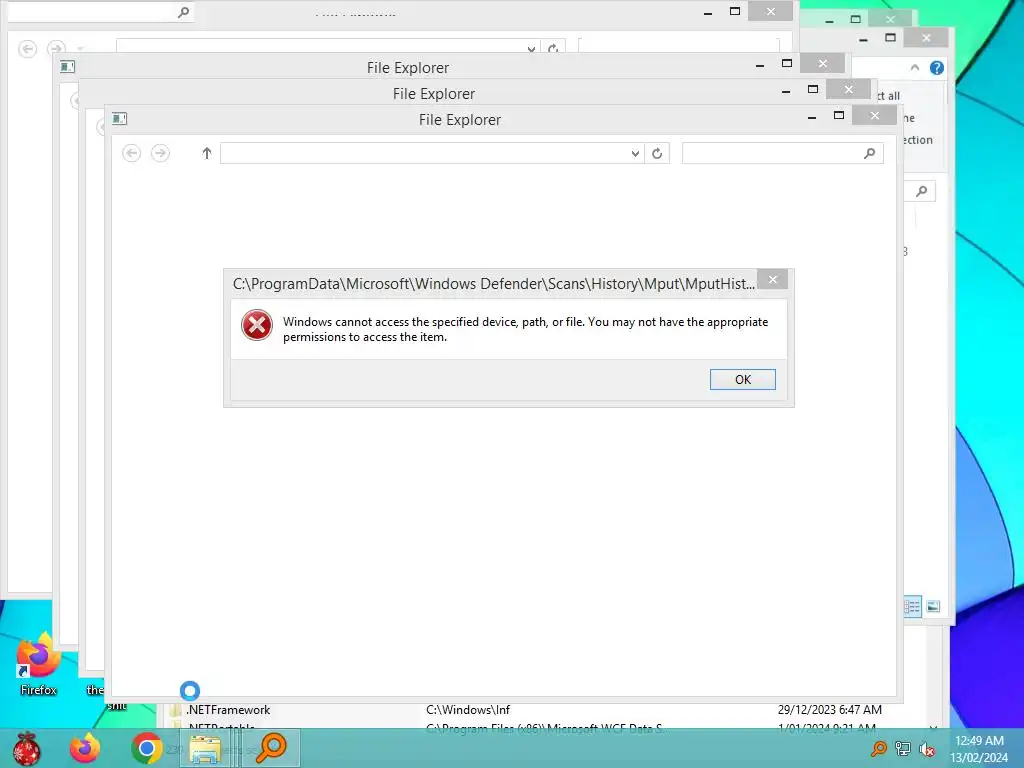The height and width of the screenshot is (768, 1024).
Task: Switch to File Explorer on the taskbar
Action: tap(206, 748)
